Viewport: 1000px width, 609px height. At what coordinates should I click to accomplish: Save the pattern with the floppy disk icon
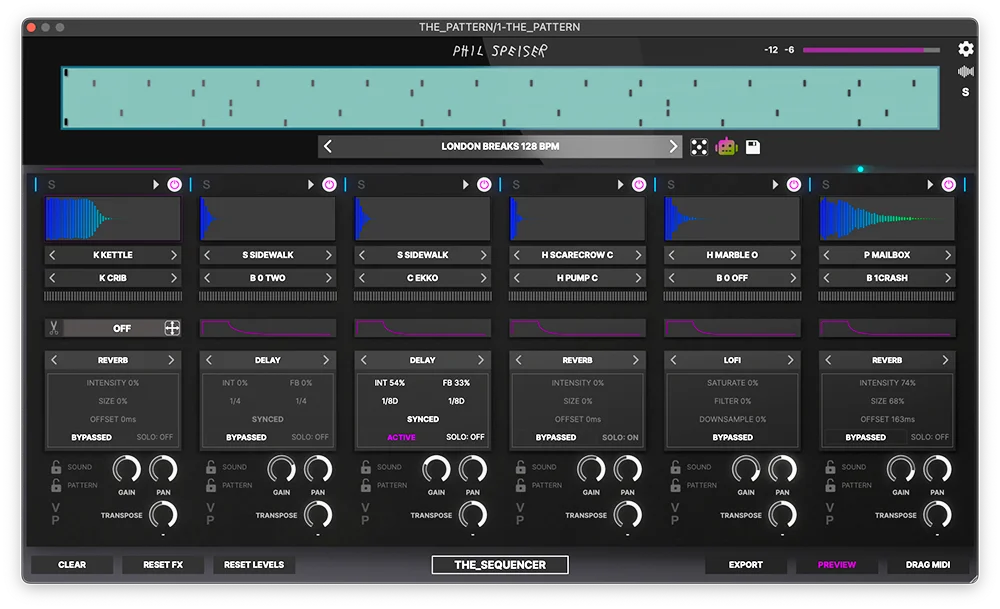pos(753,147)
